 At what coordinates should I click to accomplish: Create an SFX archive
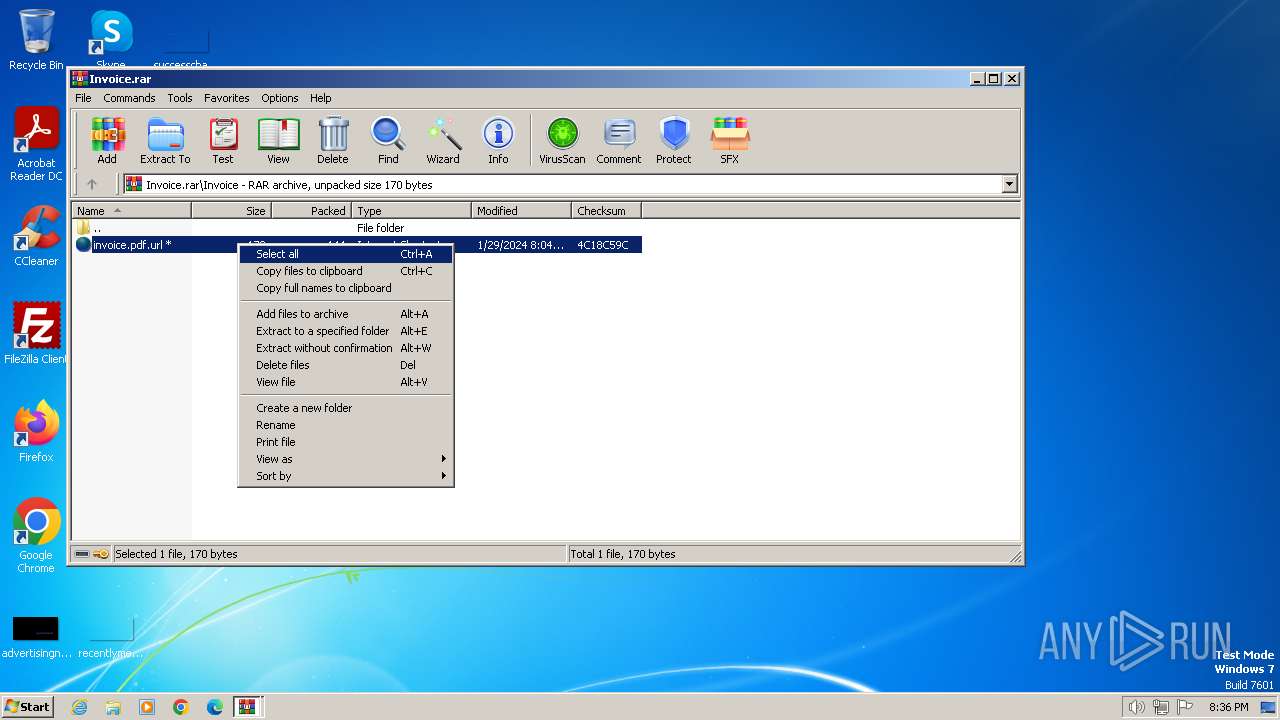[x=730, y=140]
